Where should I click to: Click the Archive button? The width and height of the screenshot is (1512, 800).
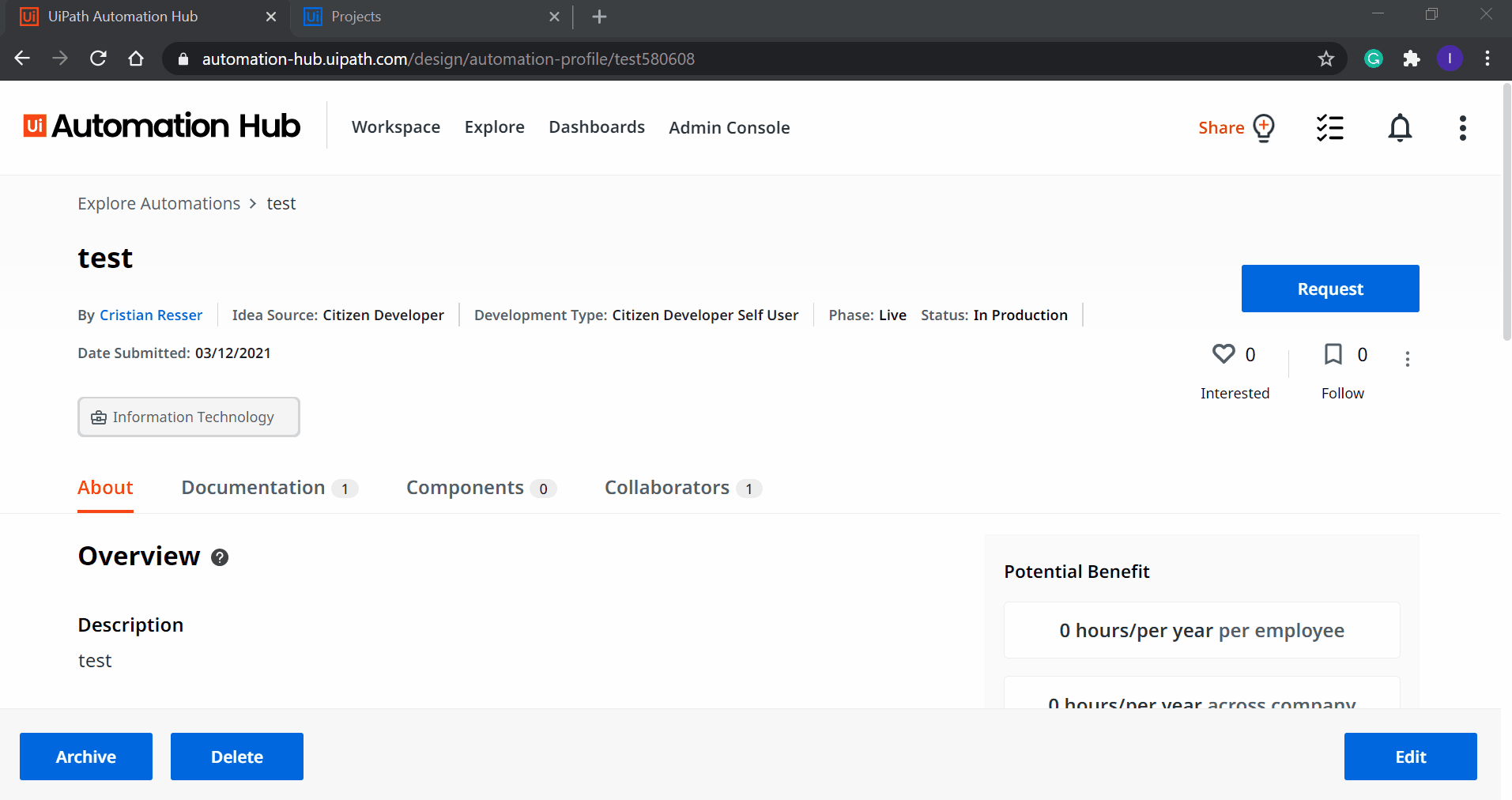86,757
